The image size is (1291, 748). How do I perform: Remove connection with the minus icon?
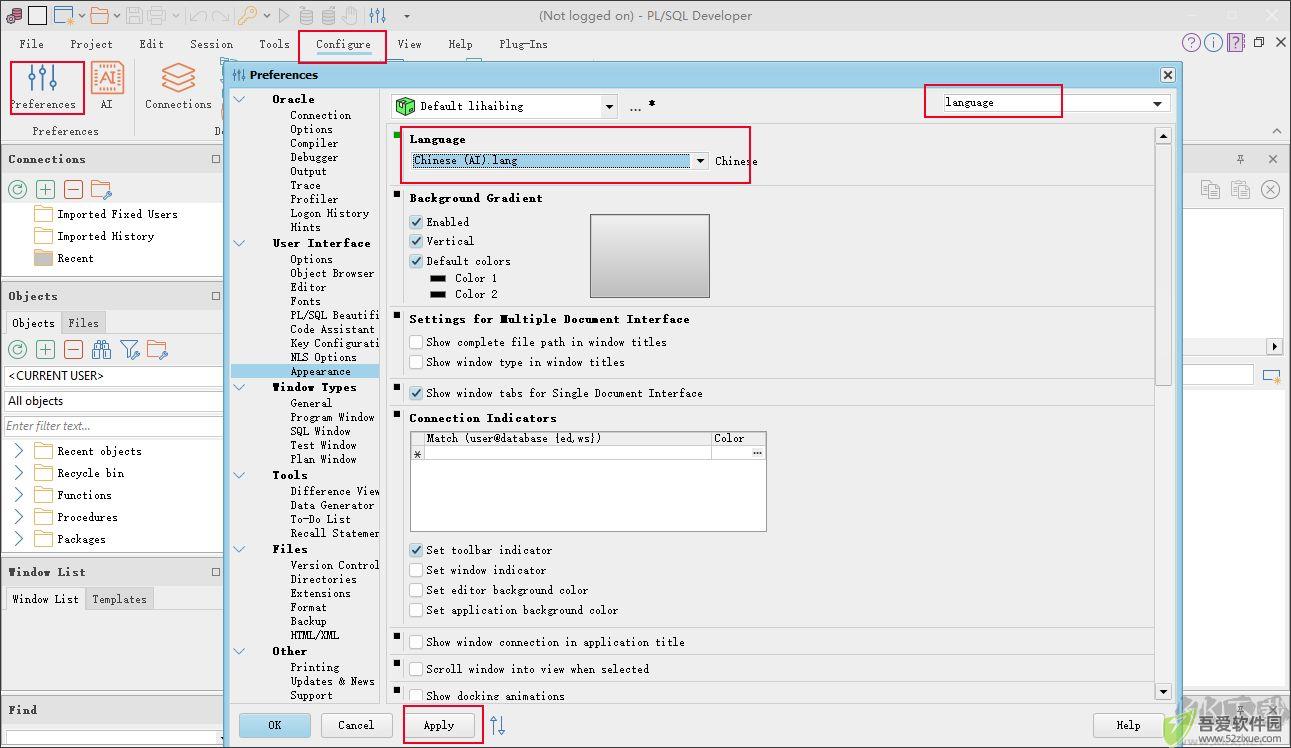pyautogui.click(x=73, y=189)
